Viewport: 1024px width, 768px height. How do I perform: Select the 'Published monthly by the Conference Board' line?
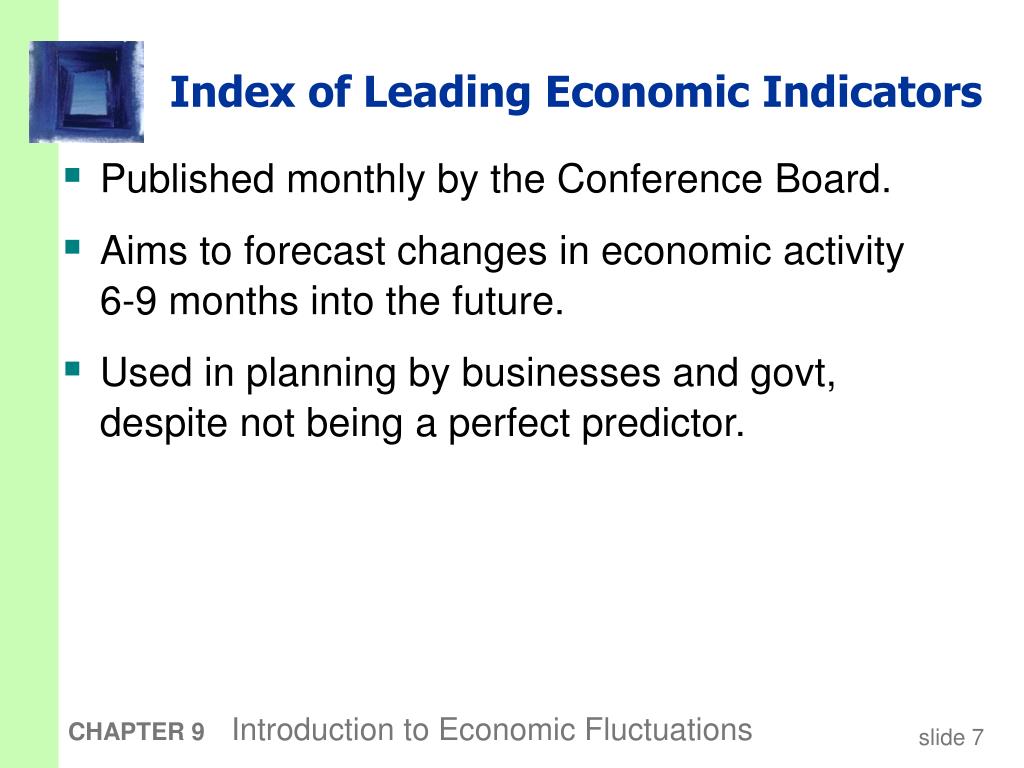tap(496, 179)
